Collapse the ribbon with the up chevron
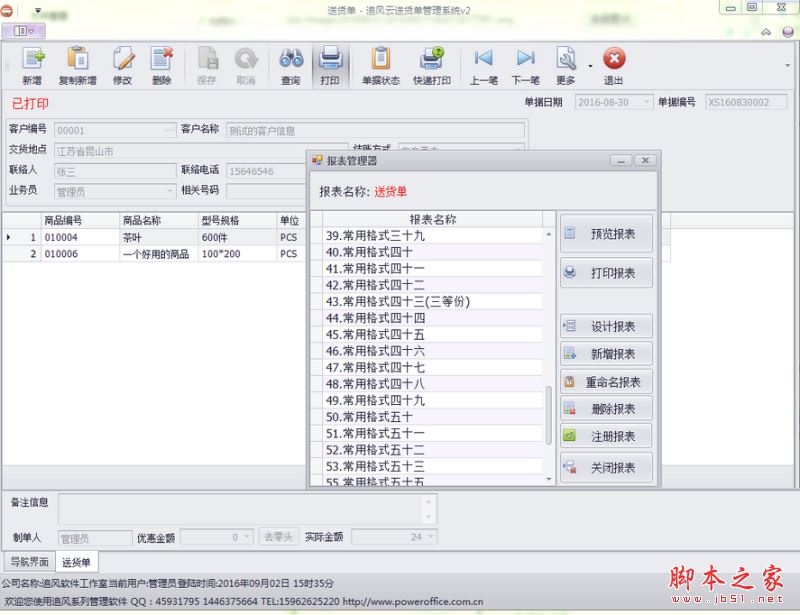800x615 pixels. (x=766, y=32)
